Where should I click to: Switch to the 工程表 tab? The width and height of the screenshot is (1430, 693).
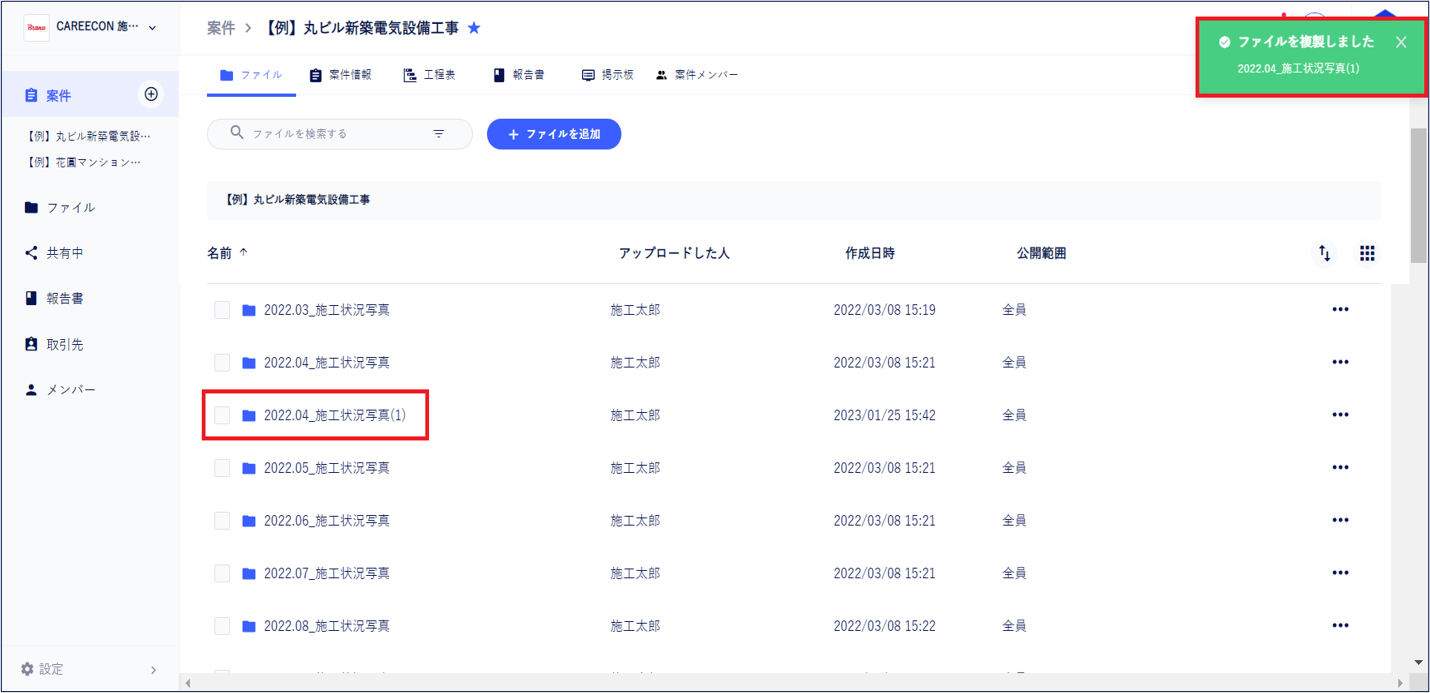pos(429,75)
